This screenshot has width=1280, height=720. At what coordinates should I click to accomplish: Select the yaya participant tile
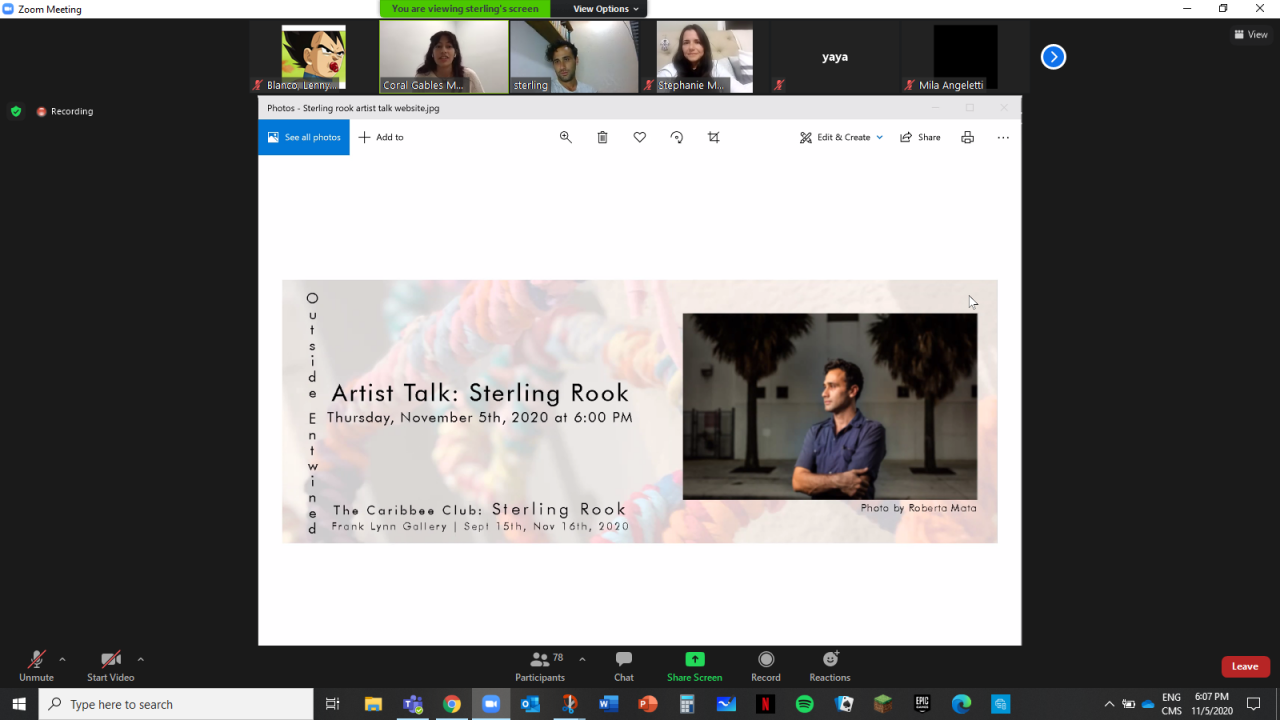tap(835, 57)
